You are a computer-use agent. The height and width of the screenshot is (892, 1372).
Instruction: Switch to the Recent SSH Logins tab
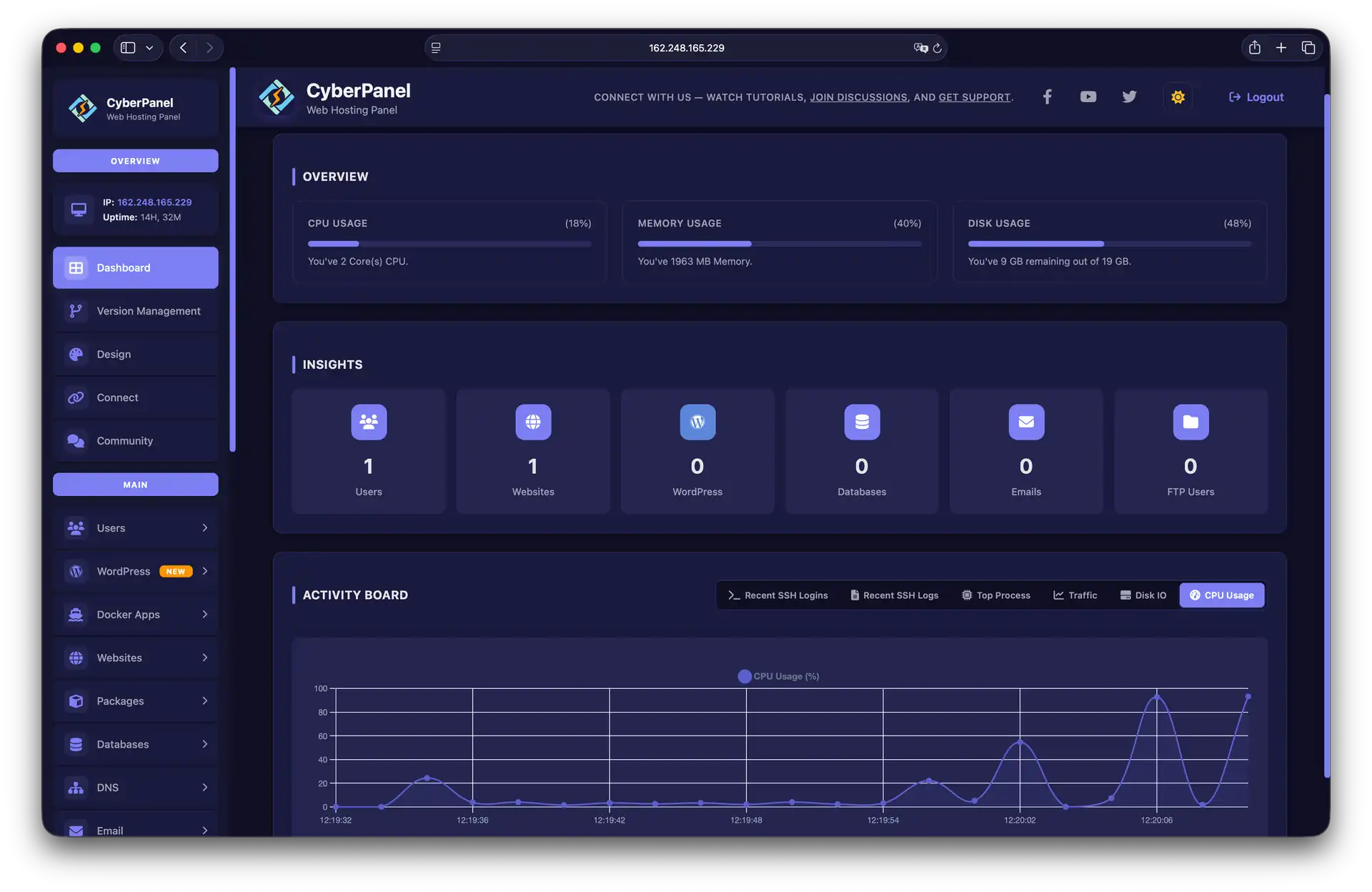tap(777, 595)
